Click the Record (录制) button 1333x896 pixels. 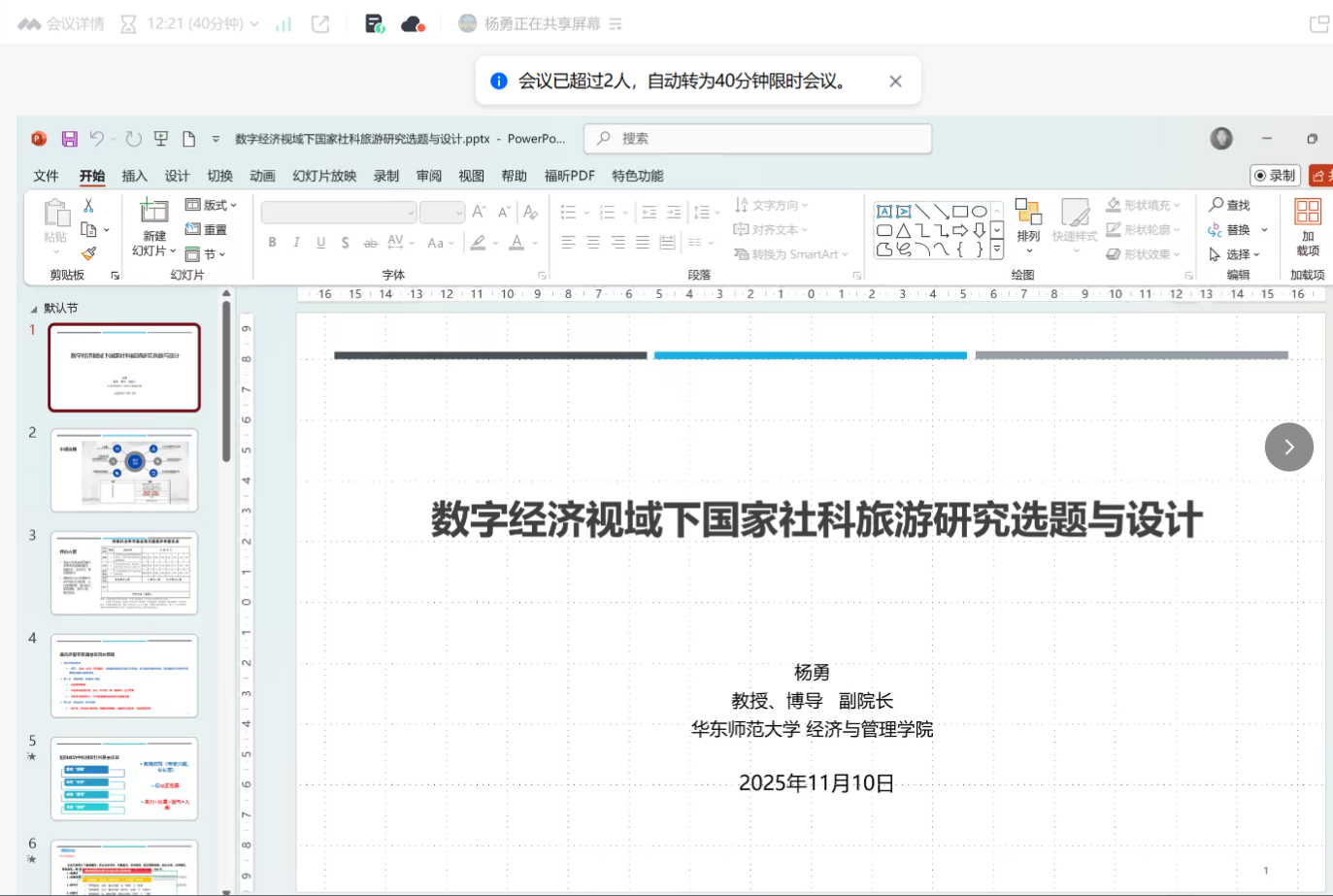point(1275,176)
